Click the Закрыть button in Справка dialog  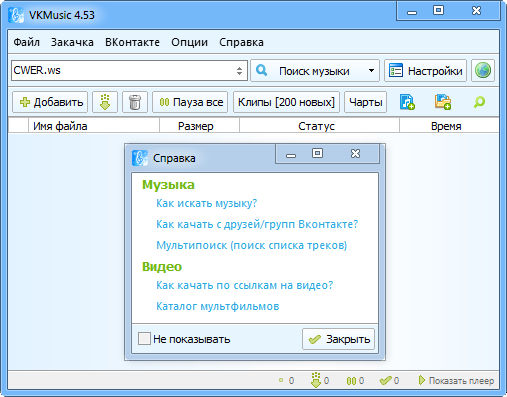(x=339, y=339)
